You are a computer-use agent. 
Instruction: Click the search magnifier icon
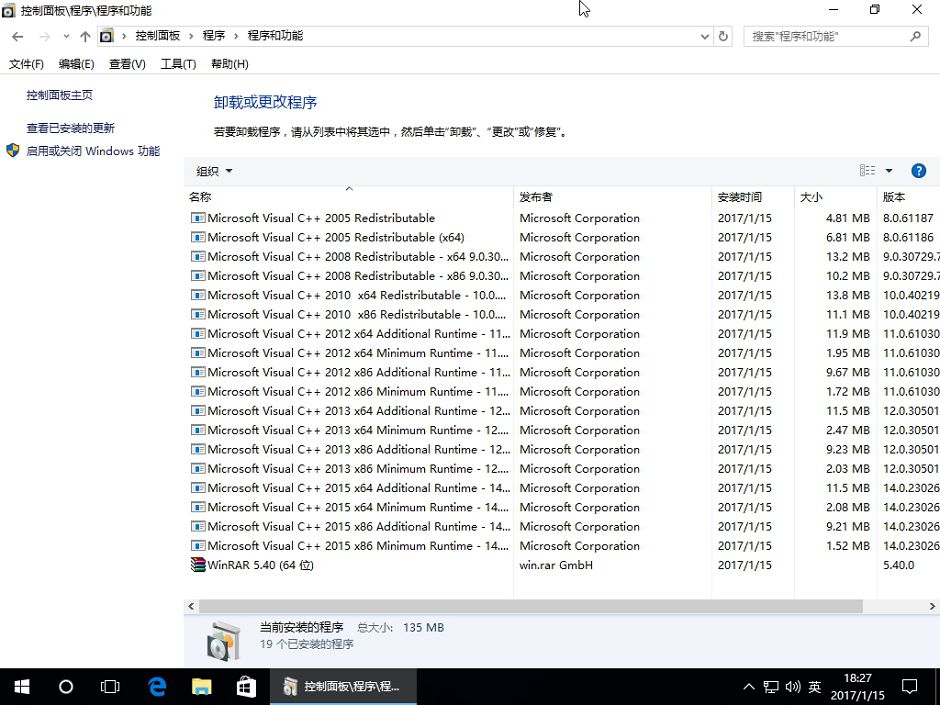(915, 37)
